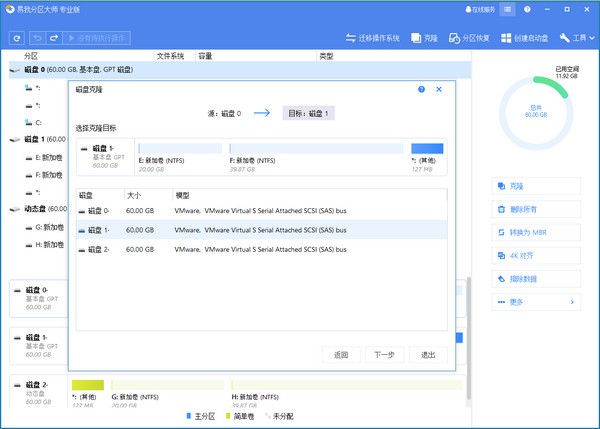Click the 下一步 button

(x=384, y=355)
